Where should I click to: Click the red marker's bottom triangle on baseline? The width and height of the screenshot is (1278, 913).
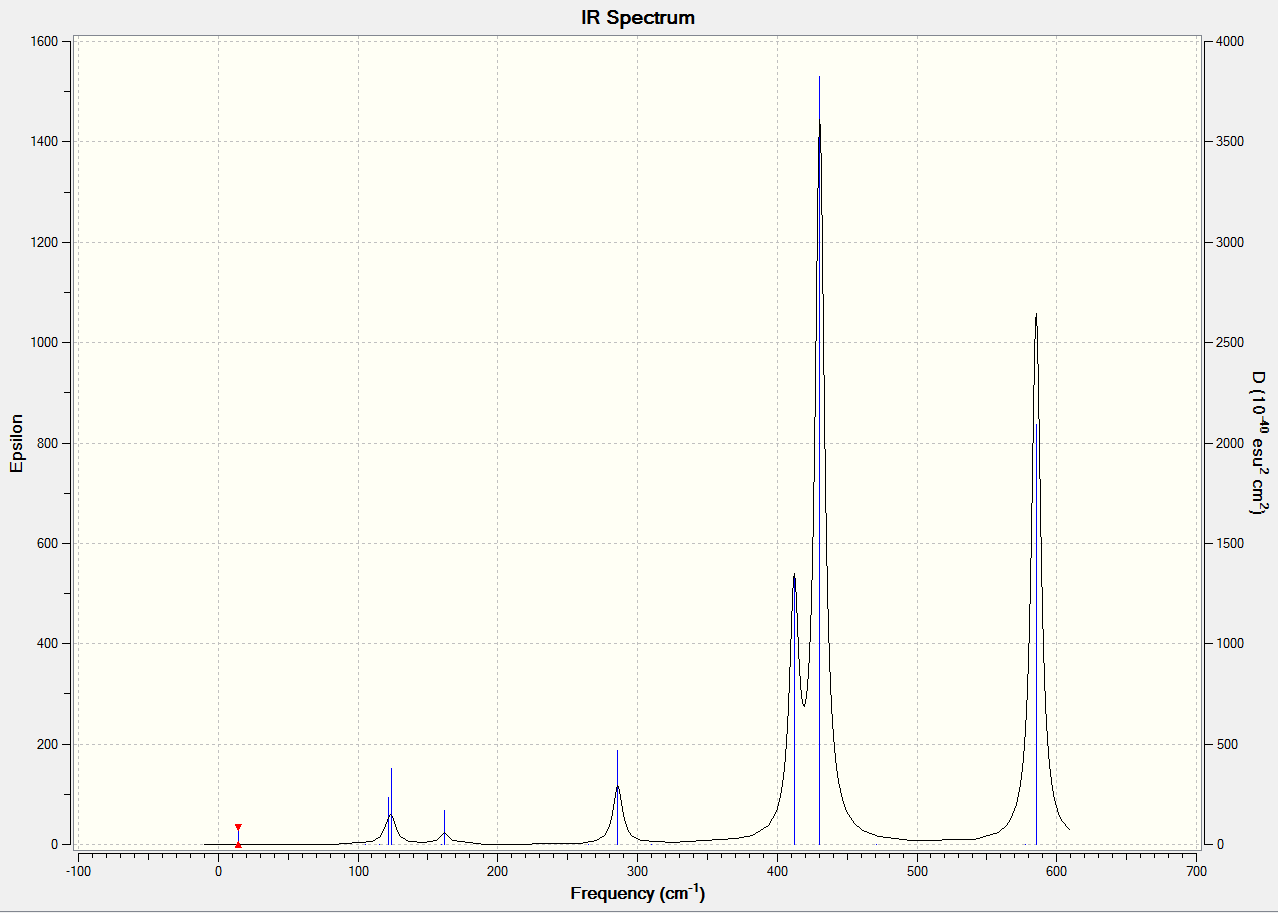point(238,844)
